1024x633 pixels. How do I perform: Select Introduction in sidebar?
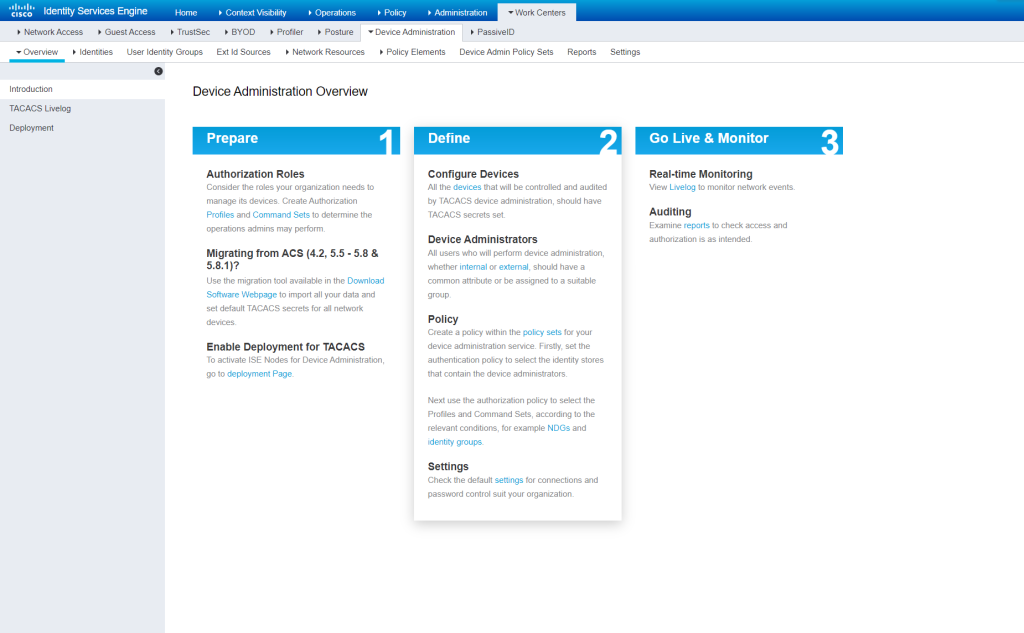(82, 89)
